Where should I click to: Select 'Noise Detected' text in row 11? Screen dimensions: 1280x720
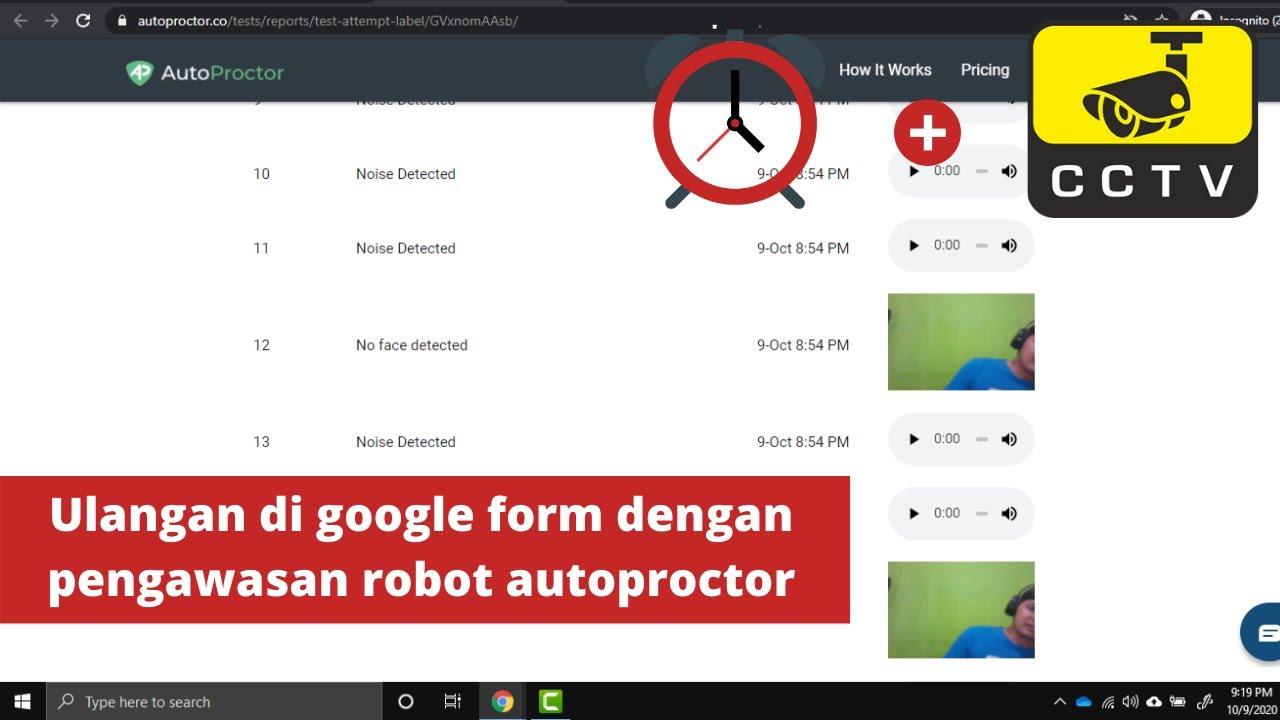tap(406, 248)
